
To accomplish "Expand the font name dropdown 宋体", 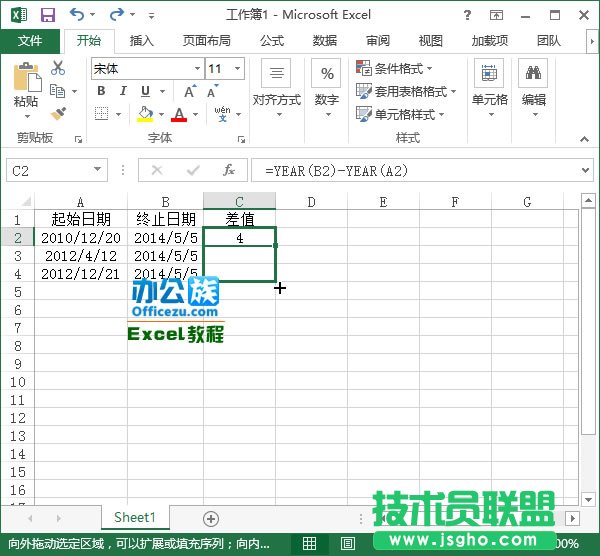I will (196, 69).
